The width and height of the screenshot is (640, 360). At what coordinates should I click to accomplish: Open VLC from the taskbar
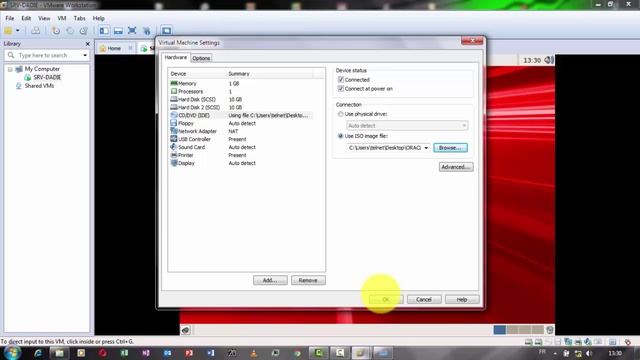(253, 353)
